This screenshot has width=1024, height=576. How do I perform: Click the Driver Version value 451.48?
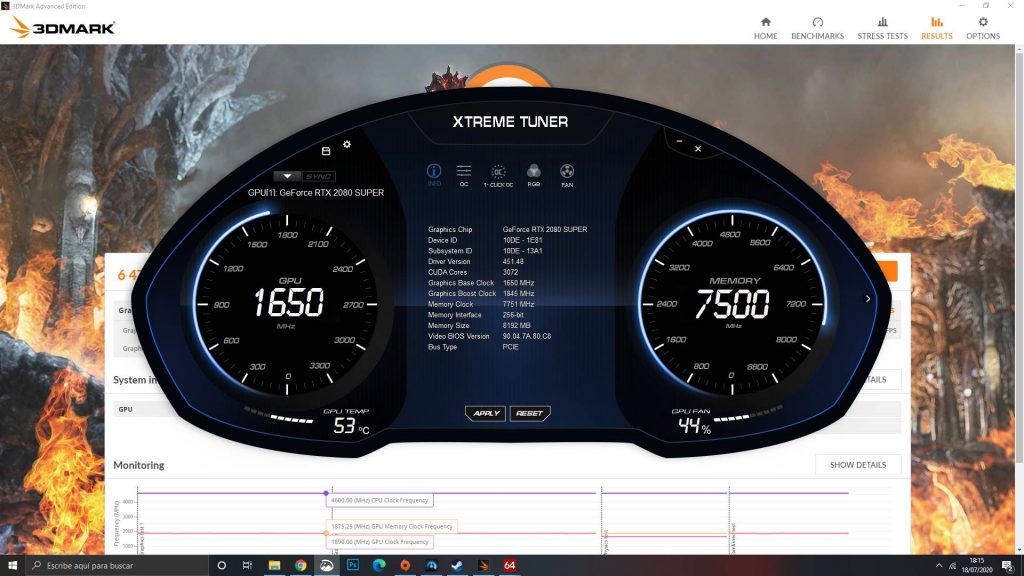pyautogui.click(x=513, y=262)
